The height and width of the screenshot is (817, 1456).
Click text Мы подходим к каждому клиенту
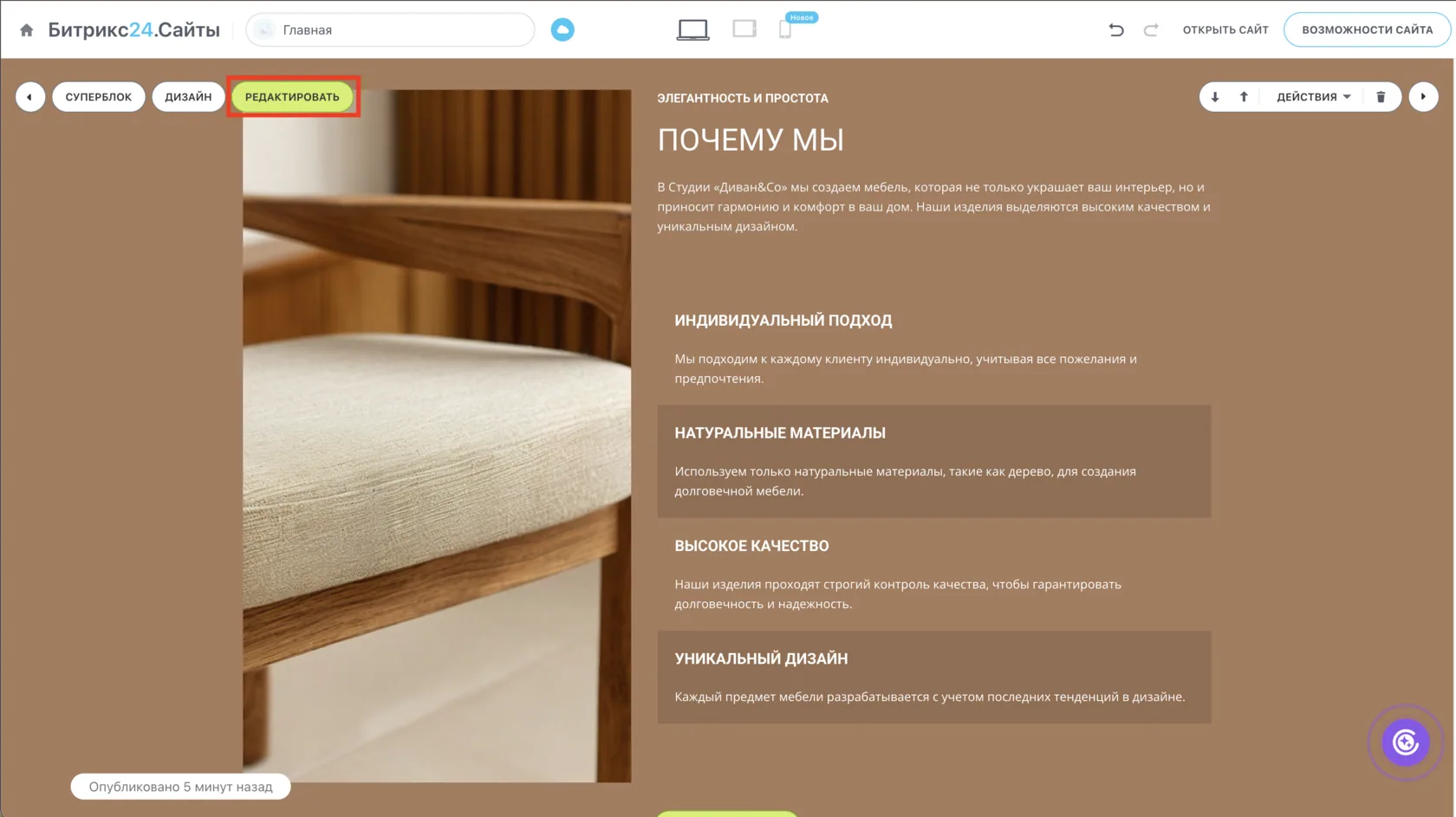tap(906, 368)
